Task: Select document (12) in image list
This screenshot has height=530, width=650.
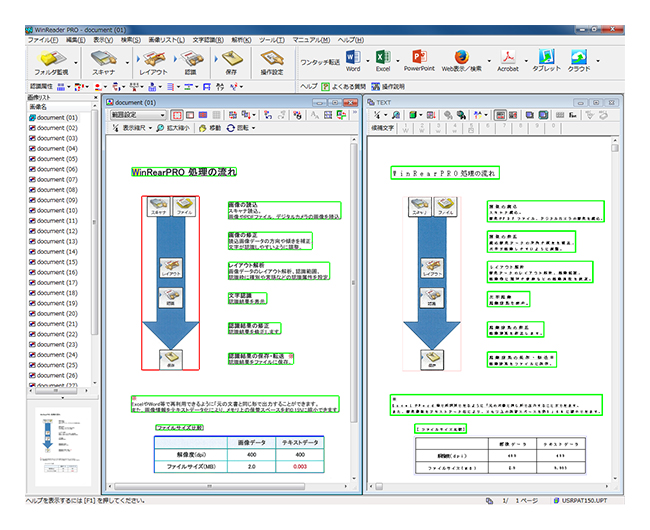Action: pyautogui.click(x=53, y=231)
